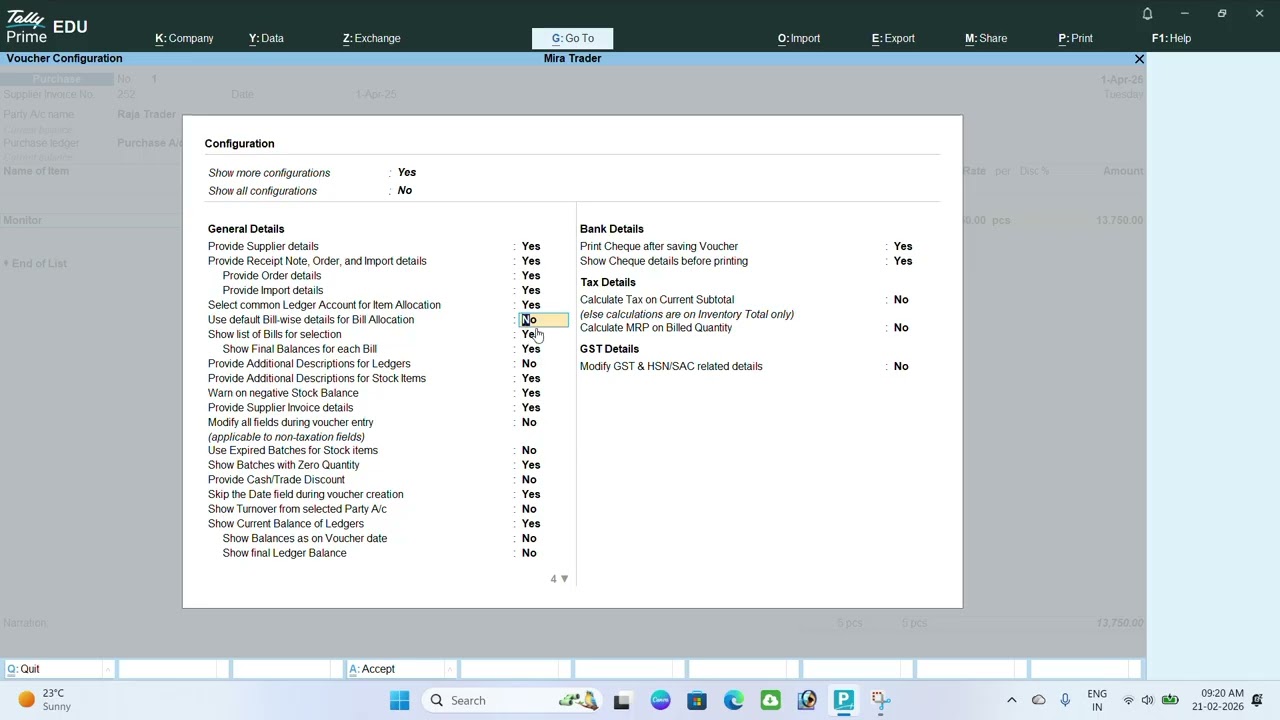The image size is (1280, 720).
Task: Open the P: Print menu
Action: tap(1075, 38)
